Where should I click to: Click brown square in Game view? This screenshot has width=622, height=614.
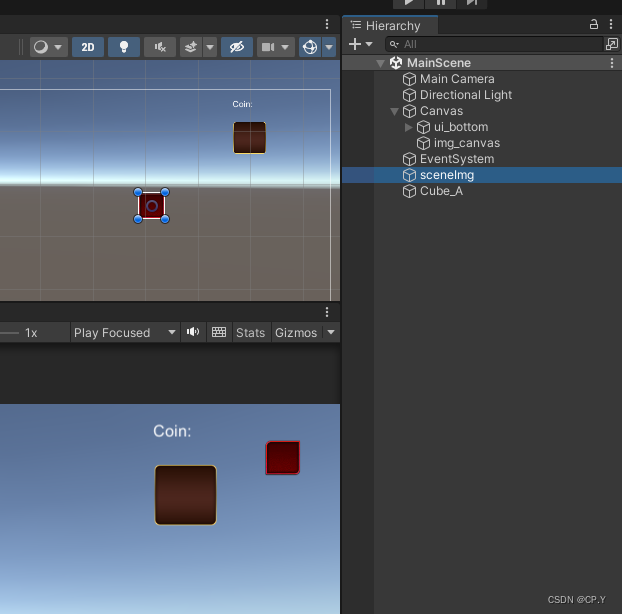click(186, 495)
